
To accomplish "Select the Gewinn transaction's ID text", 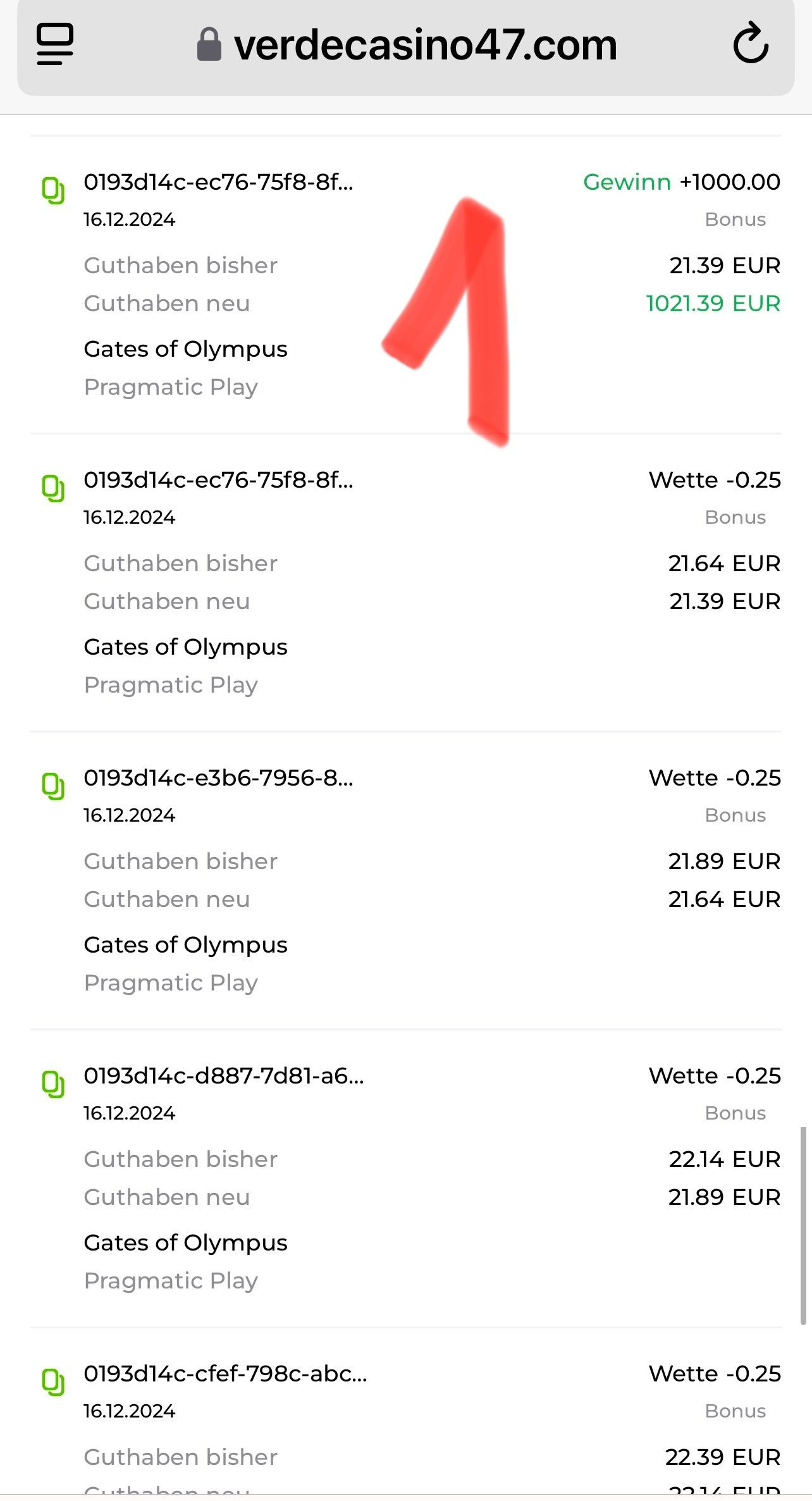I will pos(218,182).
